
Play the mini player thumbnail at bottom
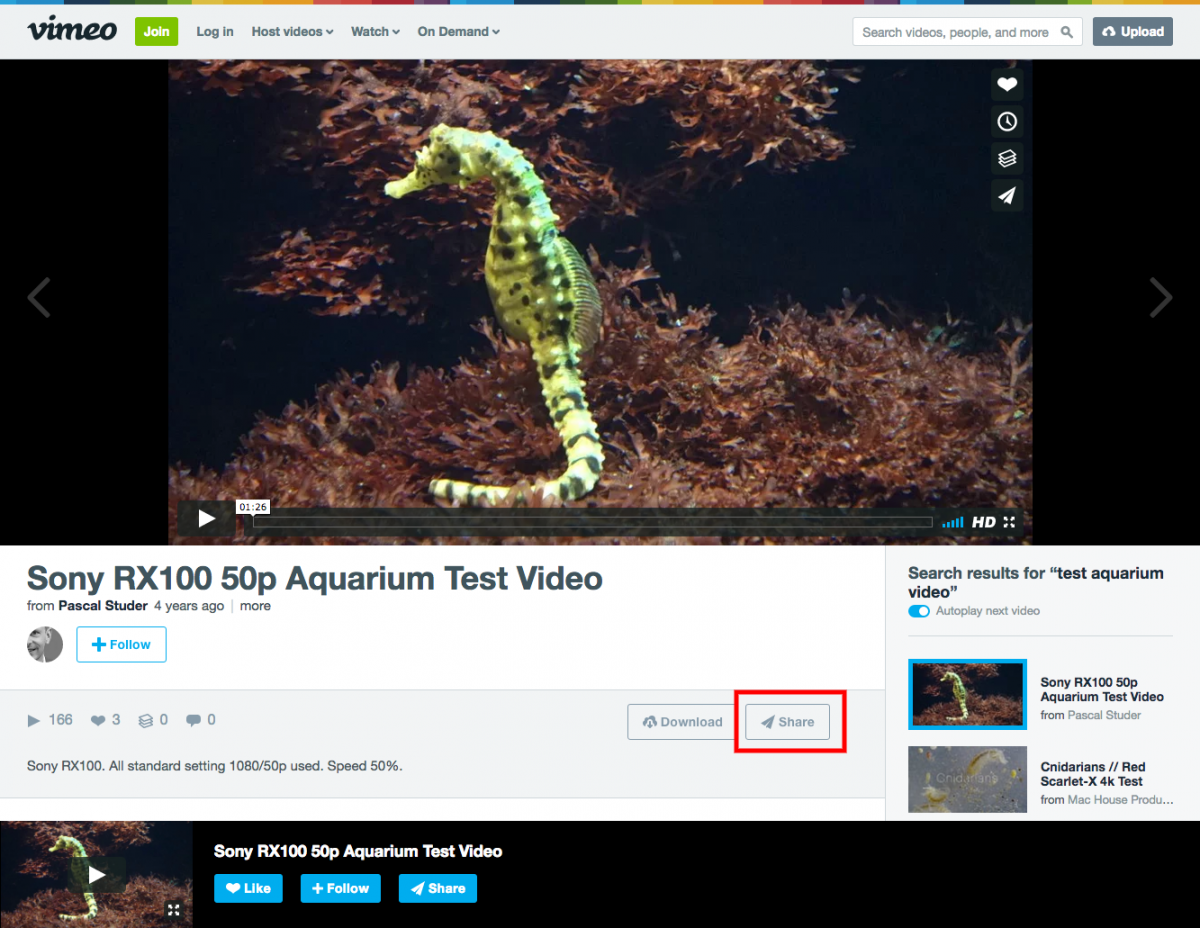[x=96, y=875]
